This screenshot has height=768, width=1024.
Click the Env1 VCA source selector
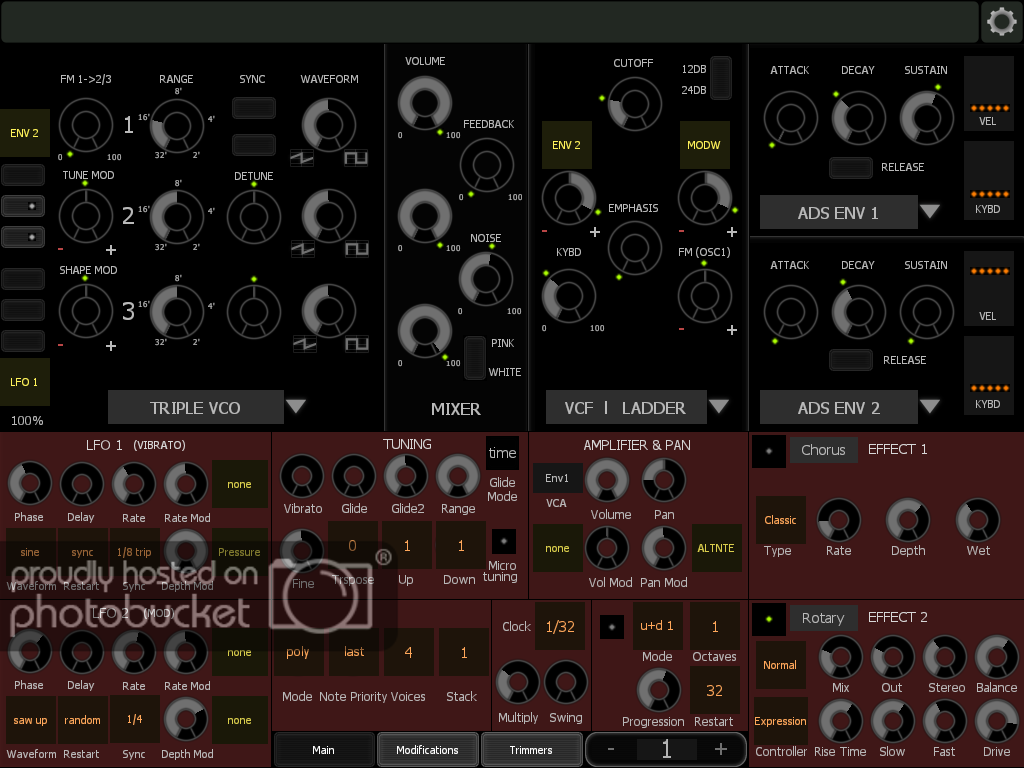pos(557,478)
